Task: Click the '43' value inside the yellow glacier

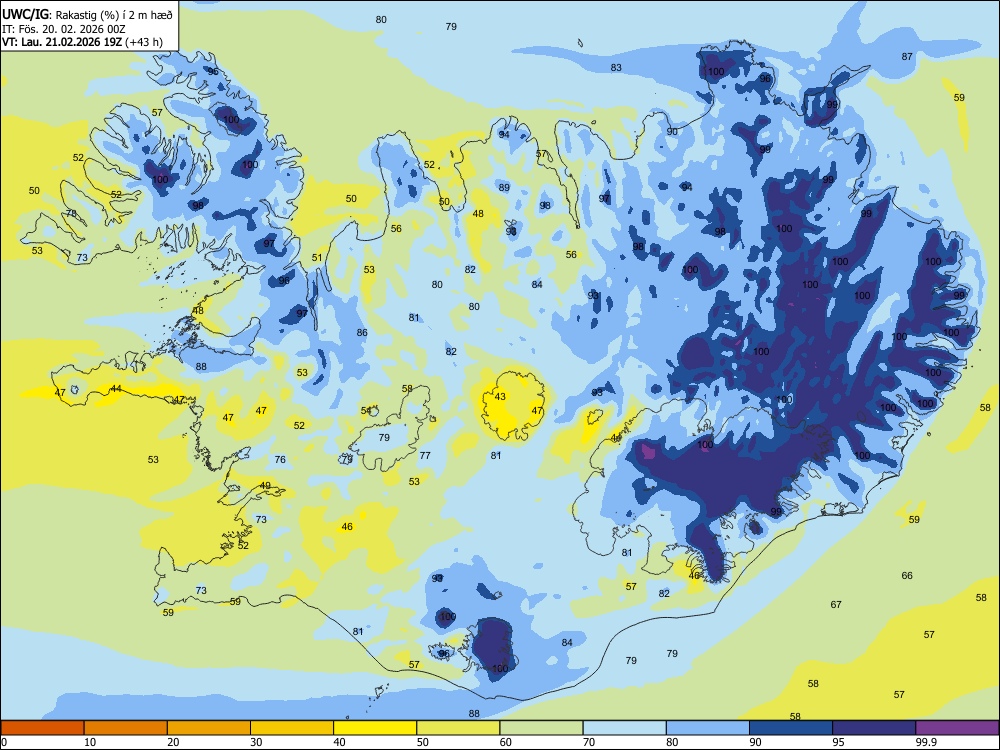Action: pos(500,397)
